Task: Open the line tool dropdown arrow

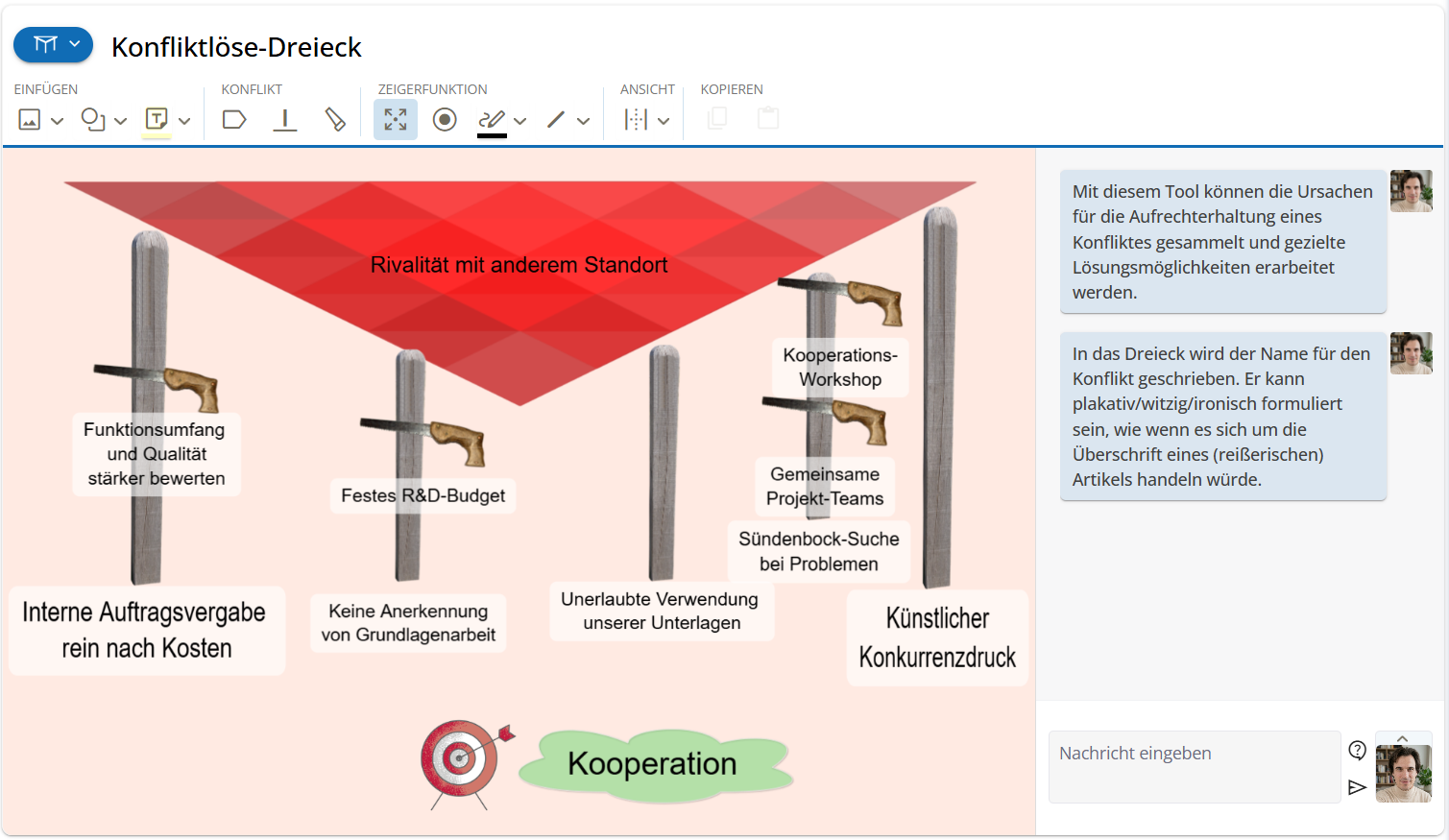Action: tap(583, 121)
